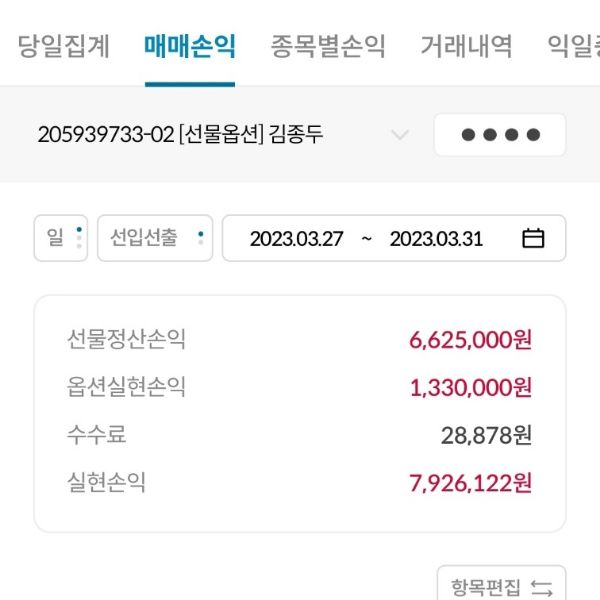The height and width of the screenshot is (600, 600).
Task: Open the partially visible 익일 tab
Action: (574, 46)
